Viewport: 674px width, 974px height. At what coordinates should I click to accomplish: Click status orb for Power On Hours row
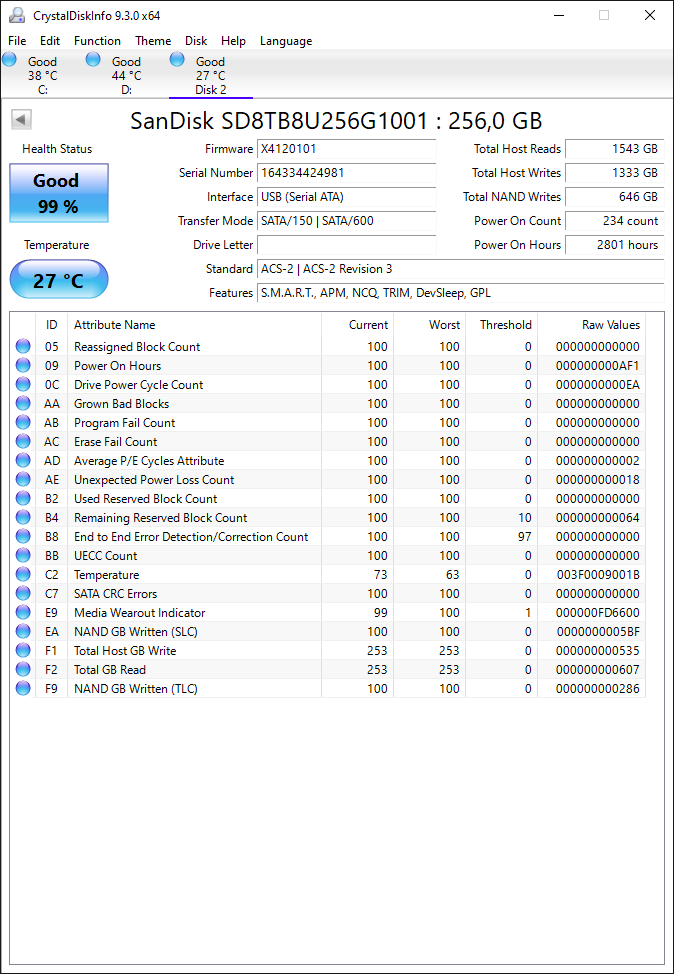(23, 365)
